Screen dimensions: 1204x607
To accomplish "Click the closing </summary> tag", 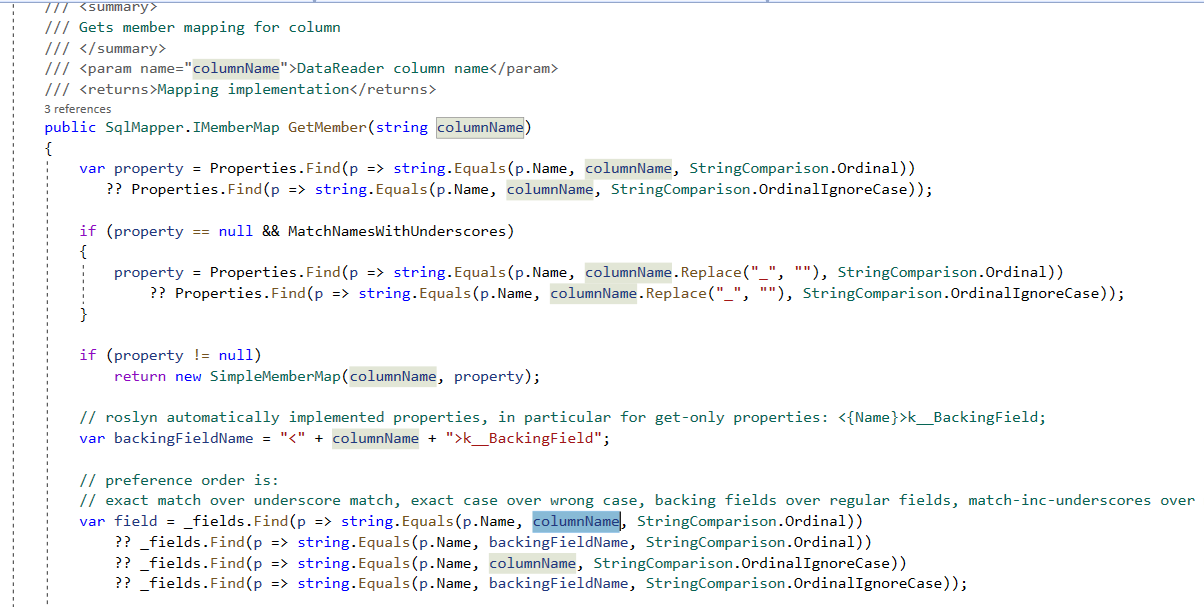I will click(122, 48).
